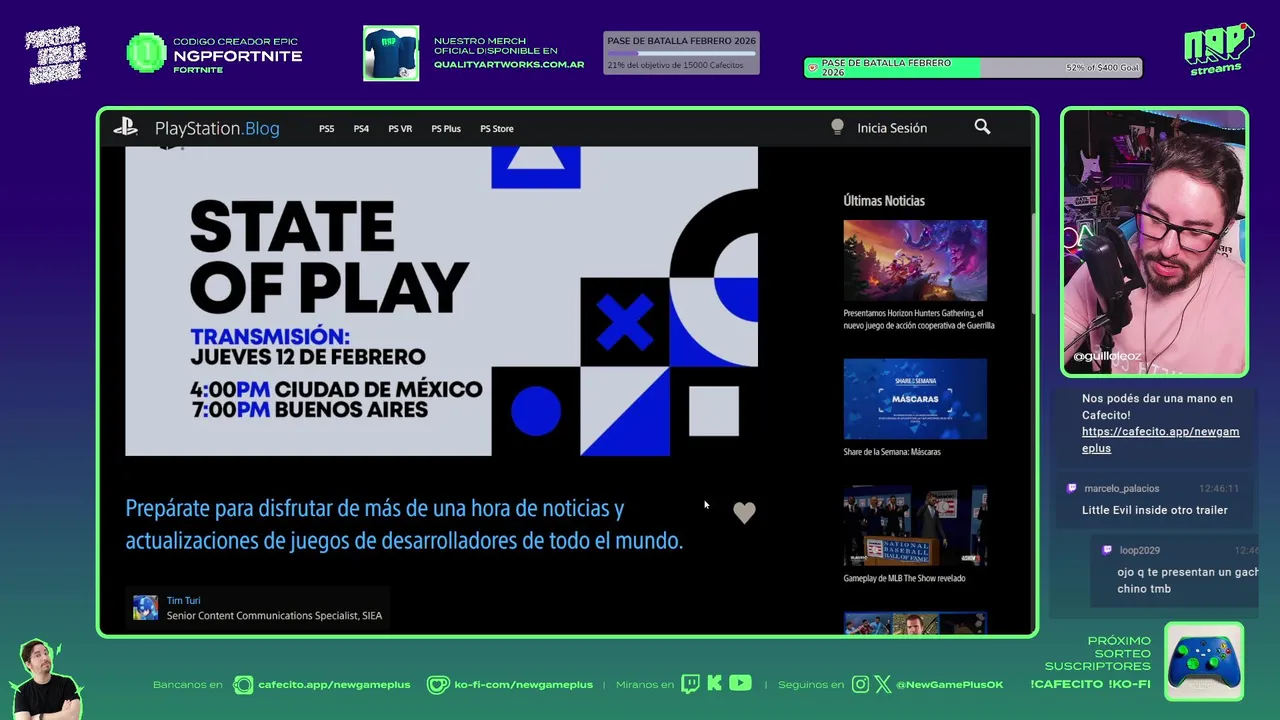The height and width of the screenshot is (720, 1280).
Task: Click the PlayStation logo icon
Action: 125,127
